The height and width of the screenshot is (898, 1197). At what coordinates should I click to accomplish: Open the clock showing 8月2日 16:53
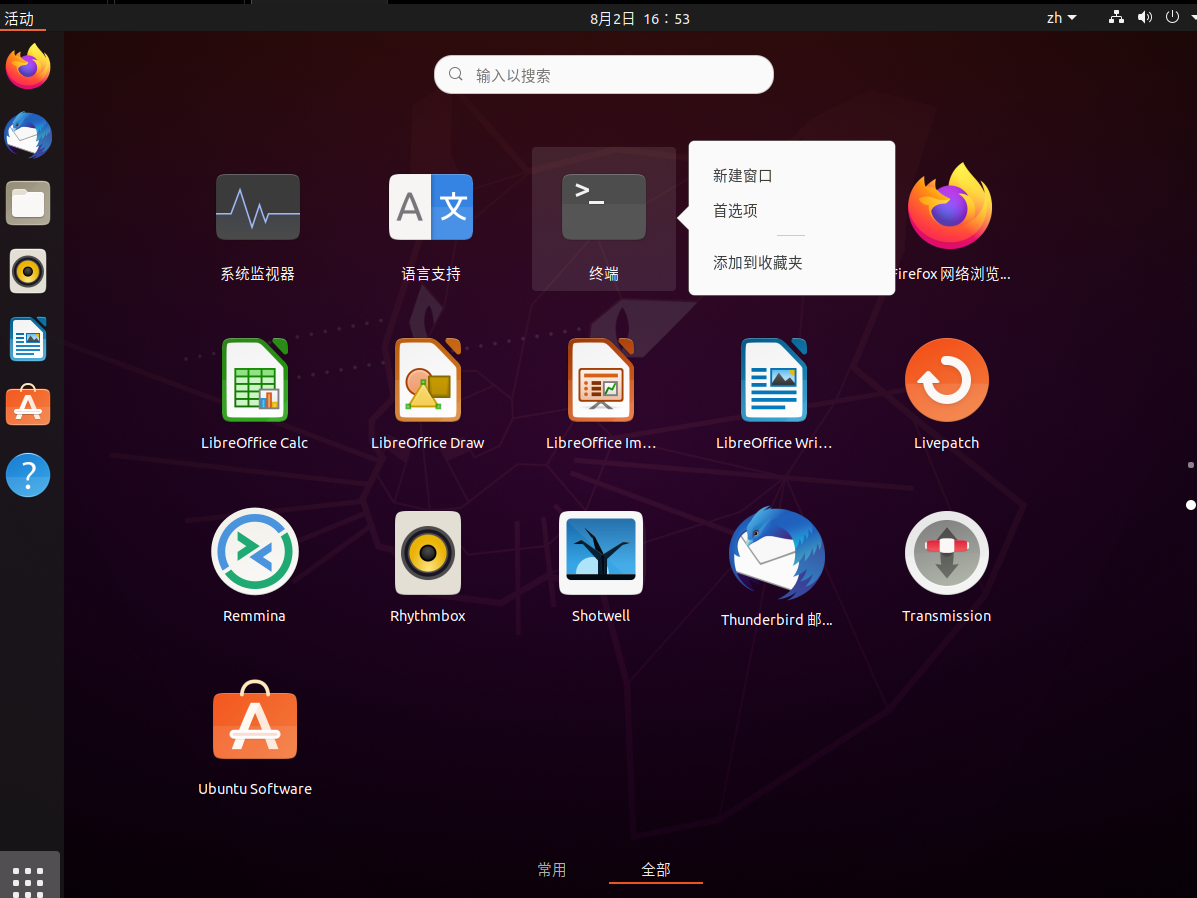(640, 18)
